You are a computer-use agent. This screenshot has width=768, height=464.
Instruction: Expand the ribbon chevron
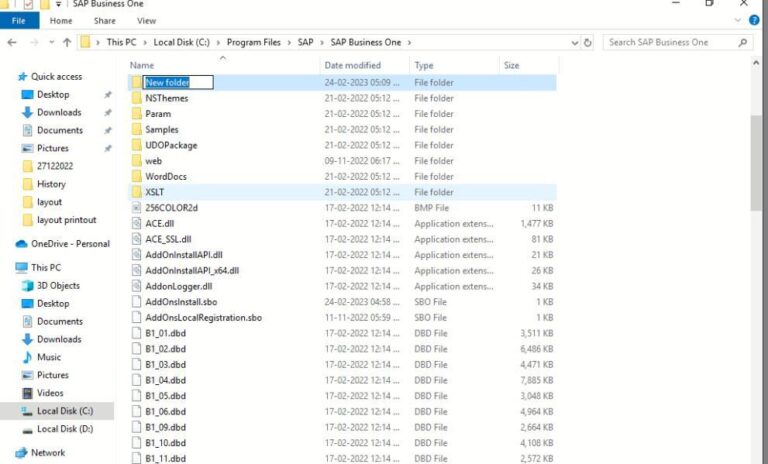pyautogui.click(x=737, y=21)
